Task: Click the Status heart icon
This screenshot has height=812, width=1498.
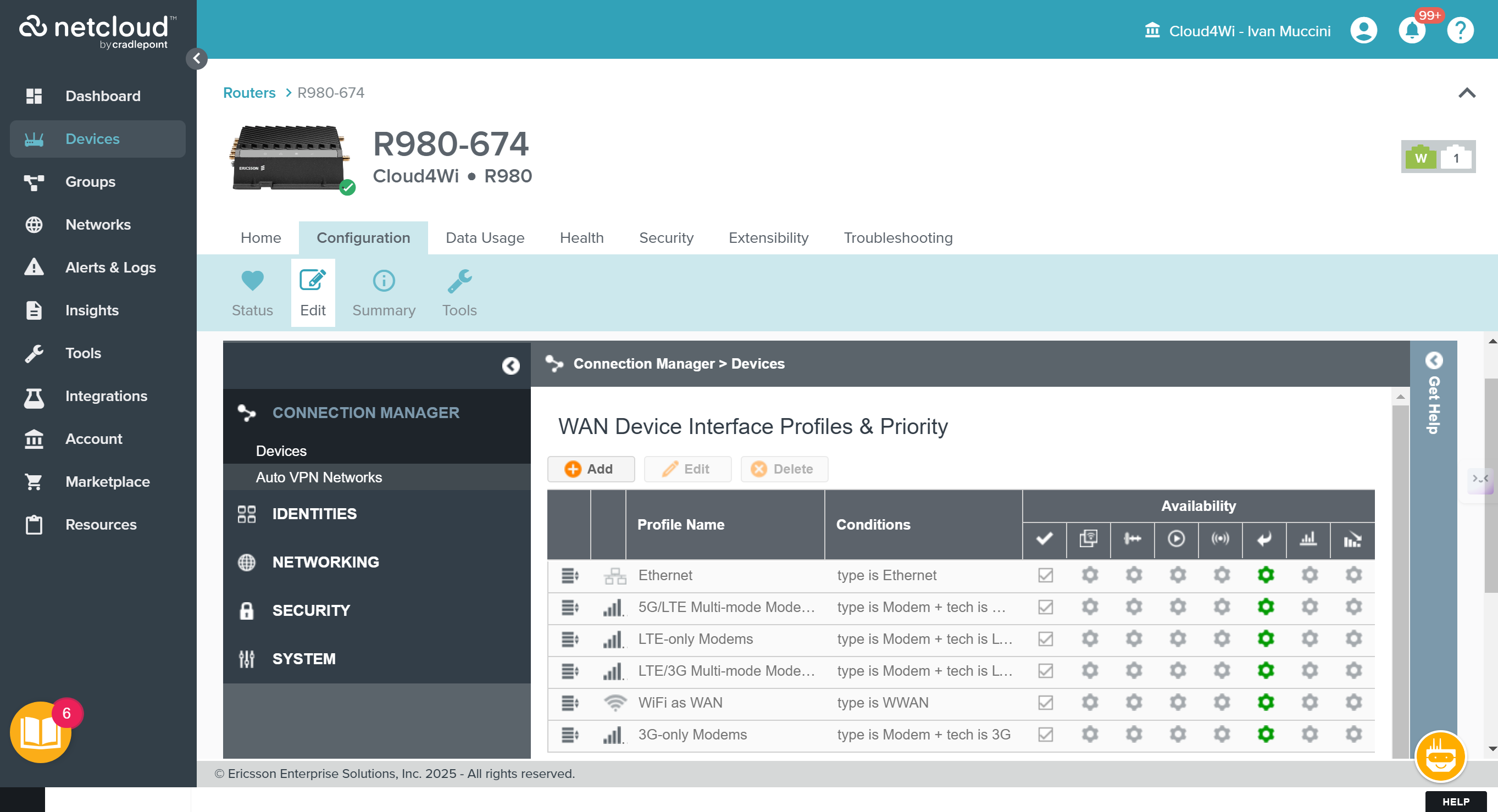Action: click(252, 281)
